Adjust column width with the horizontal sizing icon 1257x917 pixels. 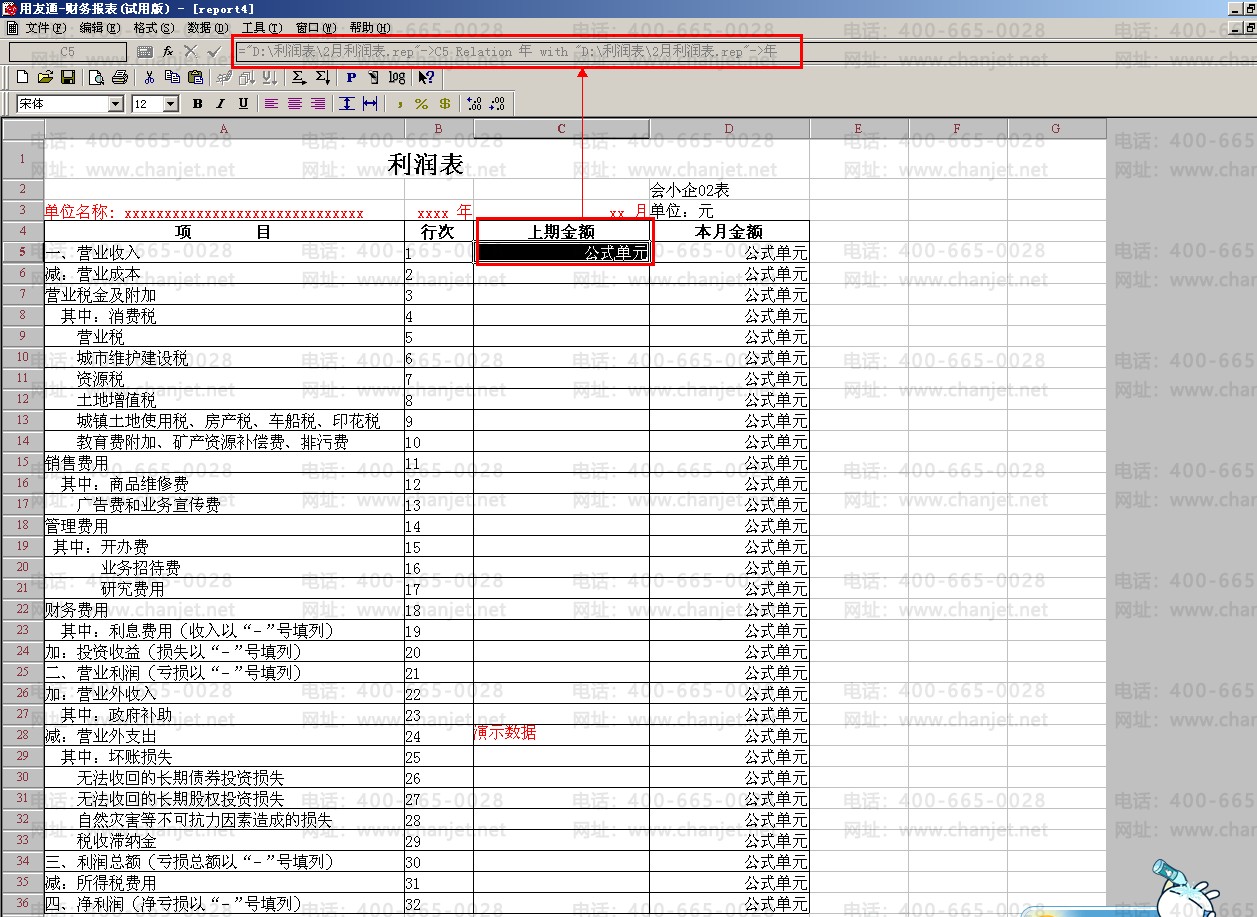(370, 103)
